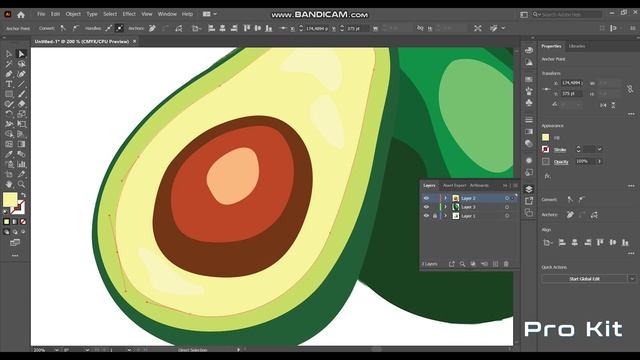The width and height of the screenshot is (640, 360).
Task: Delete selected layer with trash icon
Action: (506, 264)
